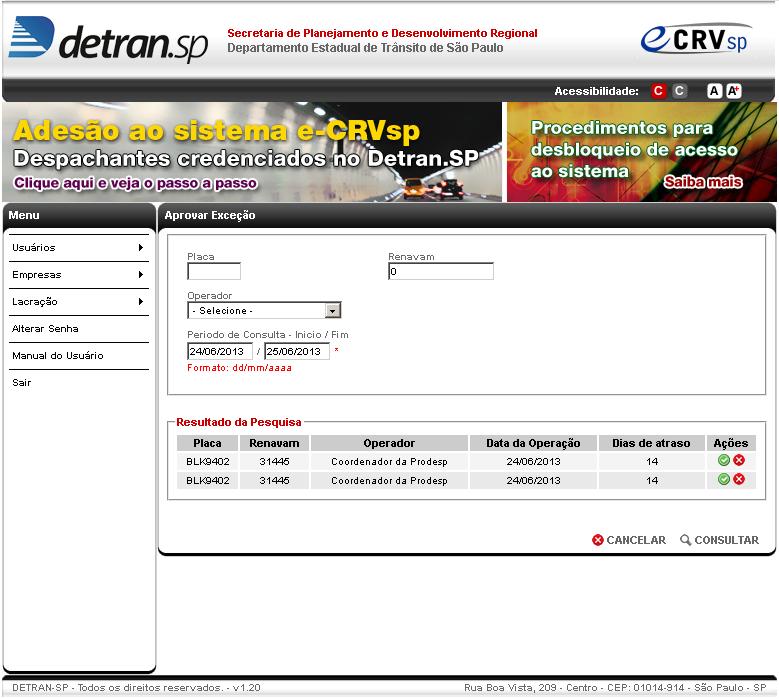
Task: Click the CANCELAR button
Action: pos(629,540)
